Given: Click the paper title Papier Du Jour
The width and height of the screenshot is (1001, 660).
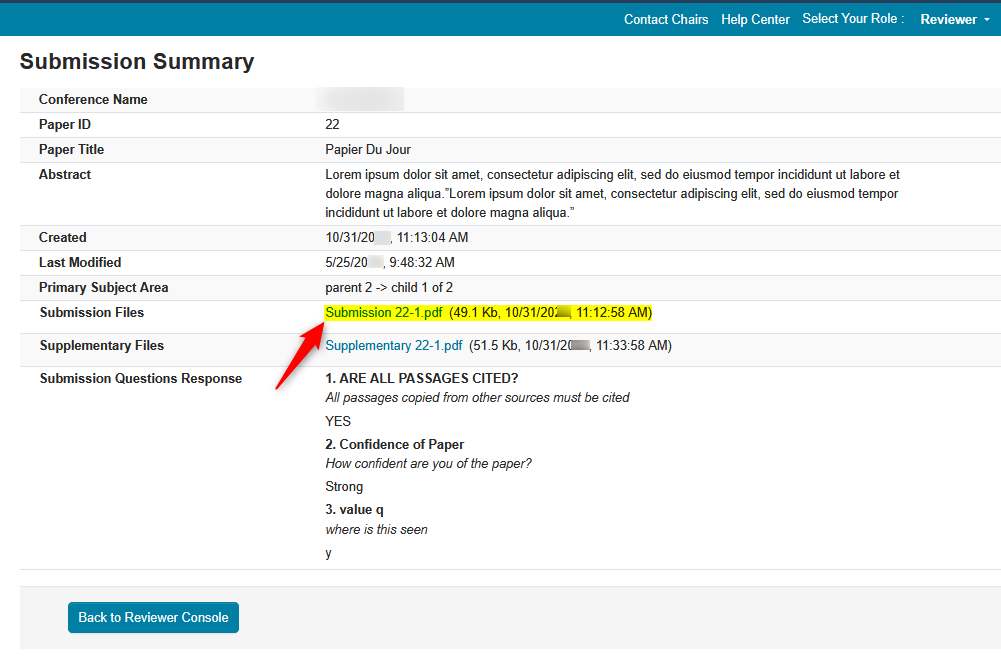Looking at the screenshot, I should 368,150.
